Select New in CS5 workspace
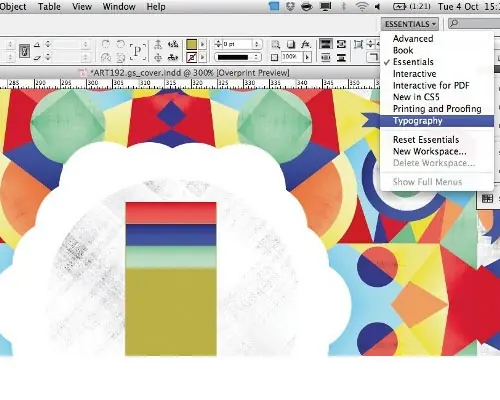The width and height of the screenshot is (500, 400). [x=437, y=97]
